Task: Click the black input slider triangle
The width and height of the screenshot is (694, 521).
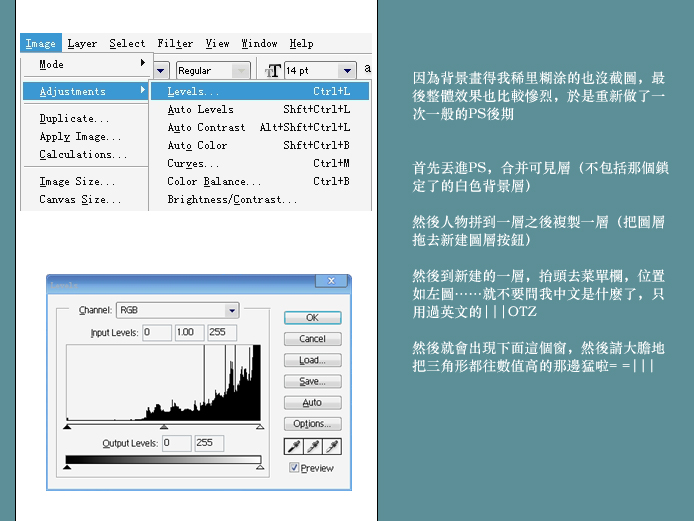Action: tap(67, 427)
